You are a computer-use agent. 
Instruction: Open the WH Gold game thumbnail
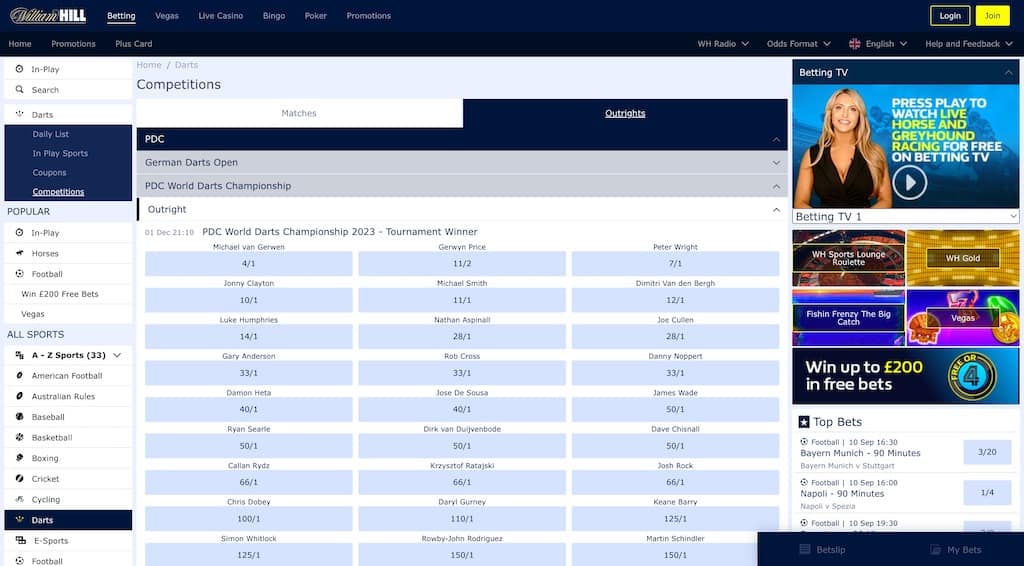click(x=963, y=258)
